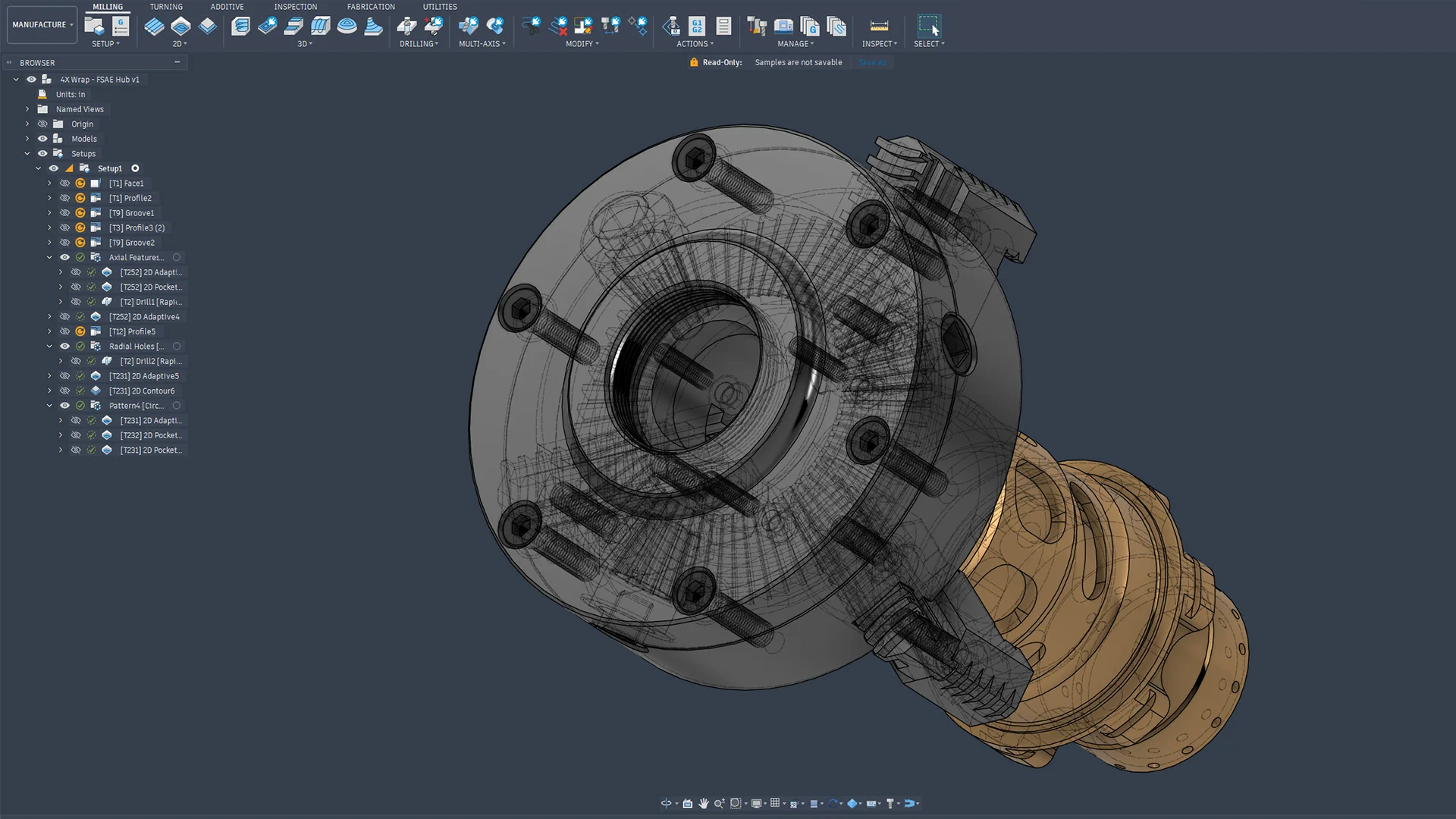1456x819 pixels.
Task: Select the Multi-Axis Rotary icon
Action: click(x=495, y=26)
